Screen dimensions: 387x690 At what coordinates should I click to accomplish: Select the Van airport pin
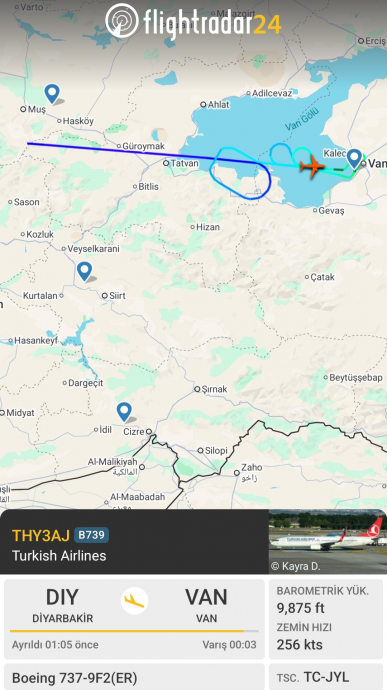click(354, 159)
